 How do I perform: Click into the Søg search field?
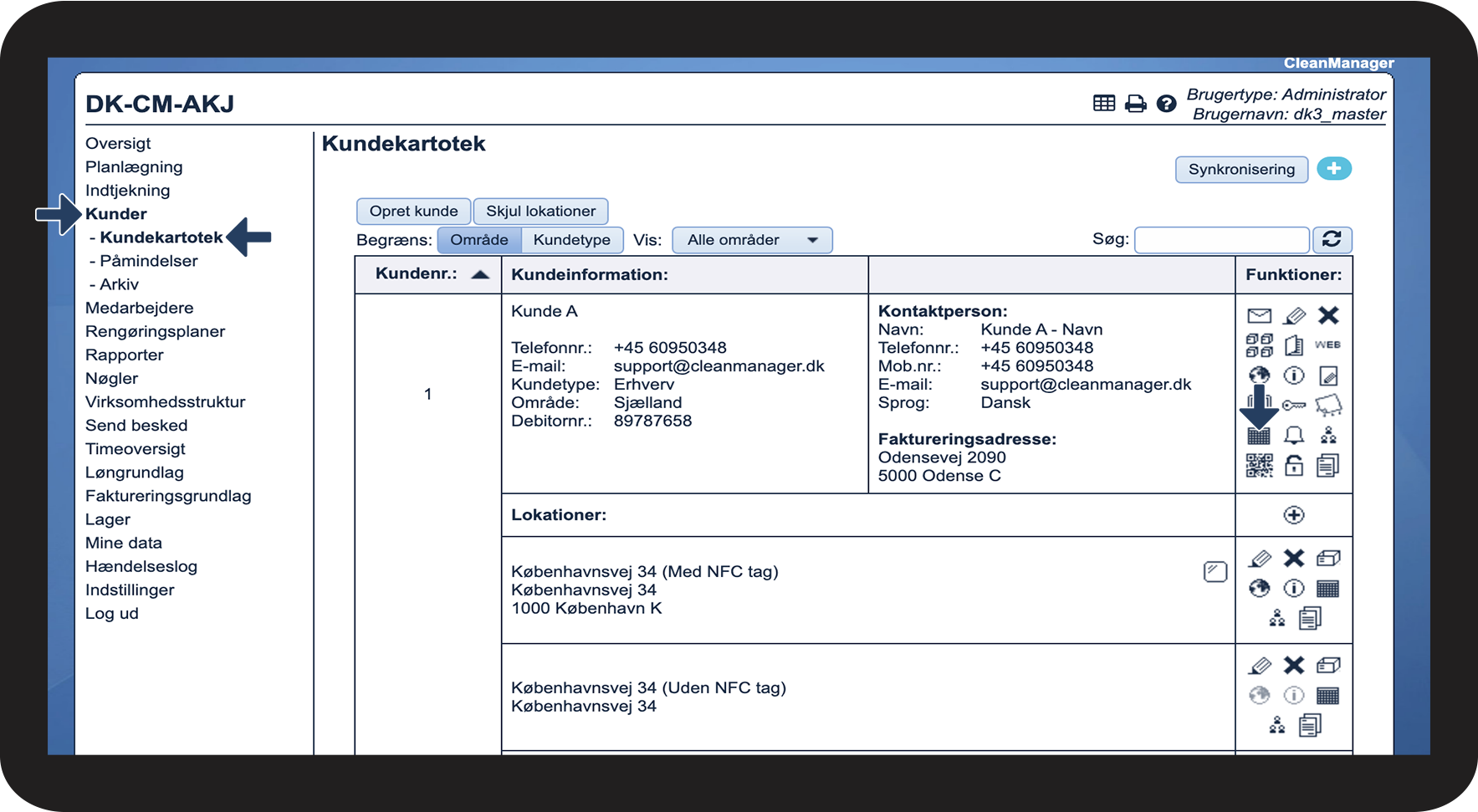coord(1221,240)
